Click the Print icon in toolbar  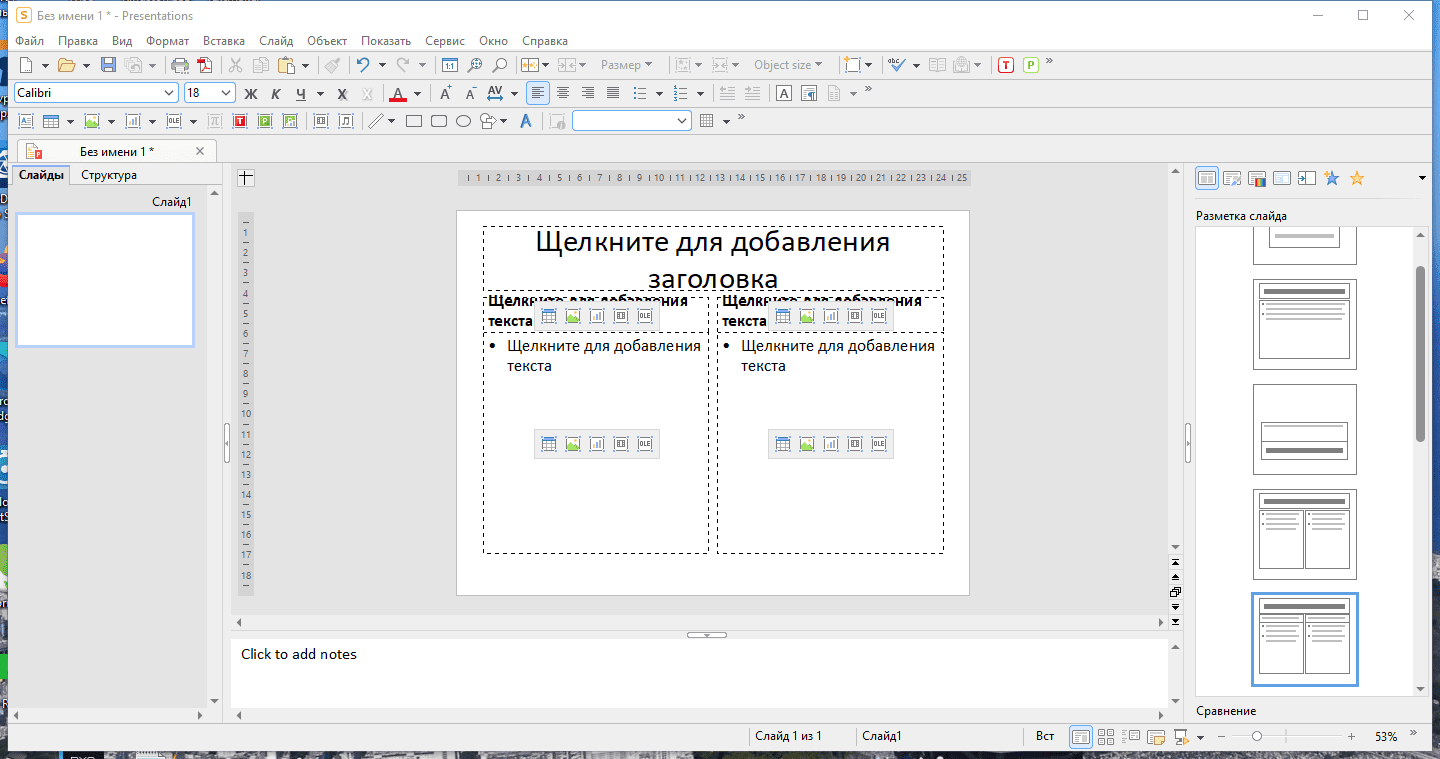(180, 65)
